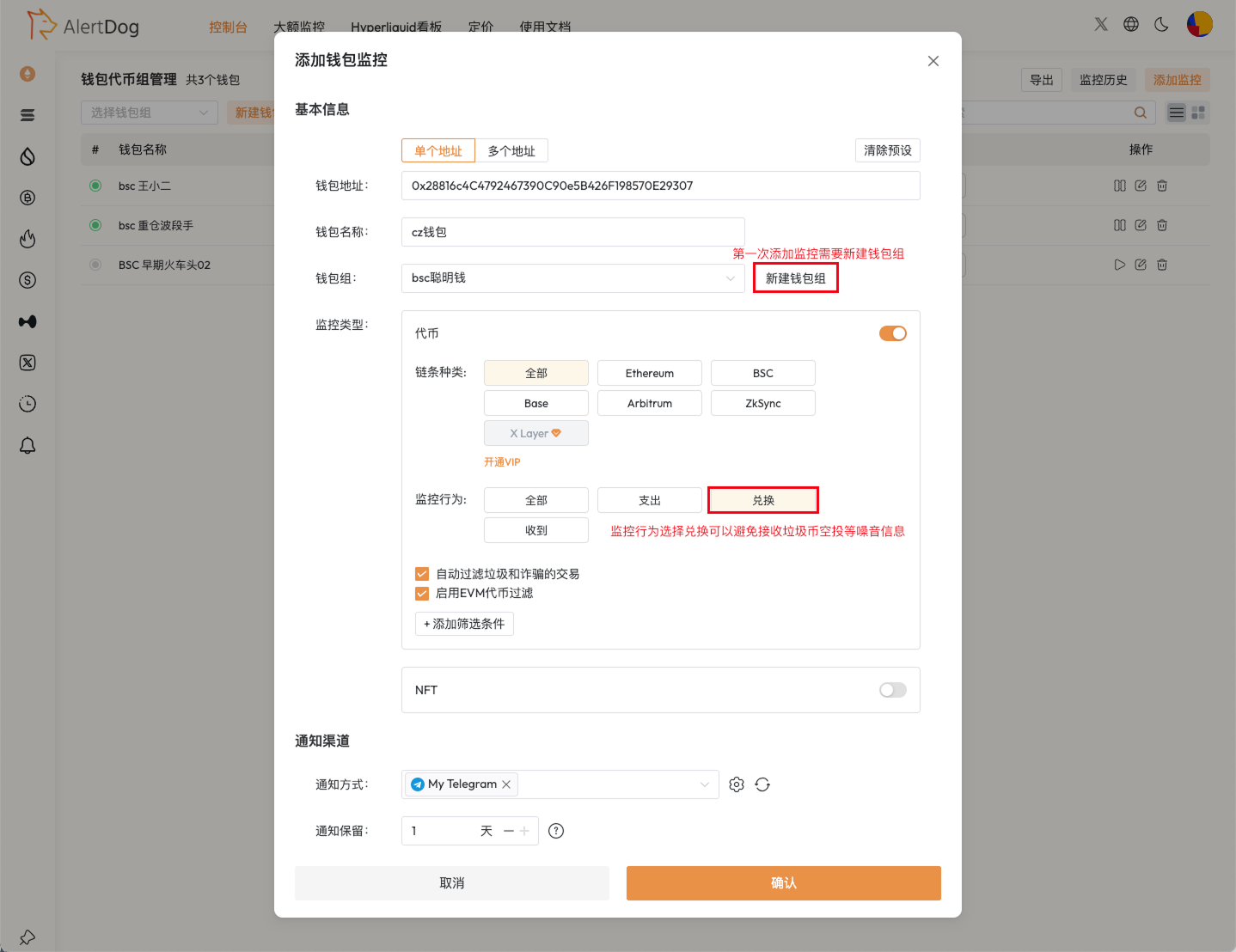The height and width of the screenshot is (952, 1236).
Task: Toggle the 代币 monitoring switch
Action: tap(893, 333)
